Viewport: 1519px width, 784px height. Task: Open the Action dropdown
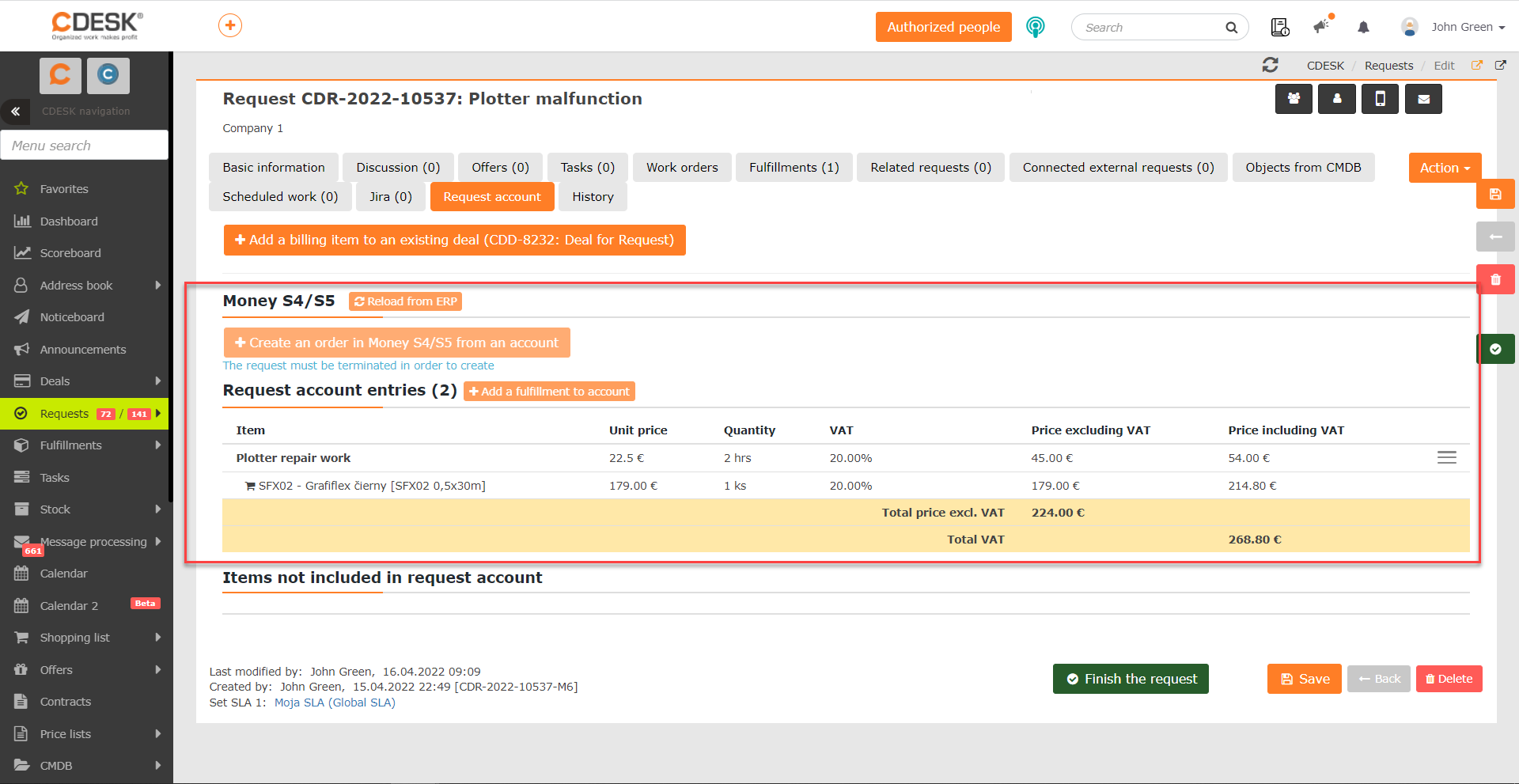point(1445,168)
